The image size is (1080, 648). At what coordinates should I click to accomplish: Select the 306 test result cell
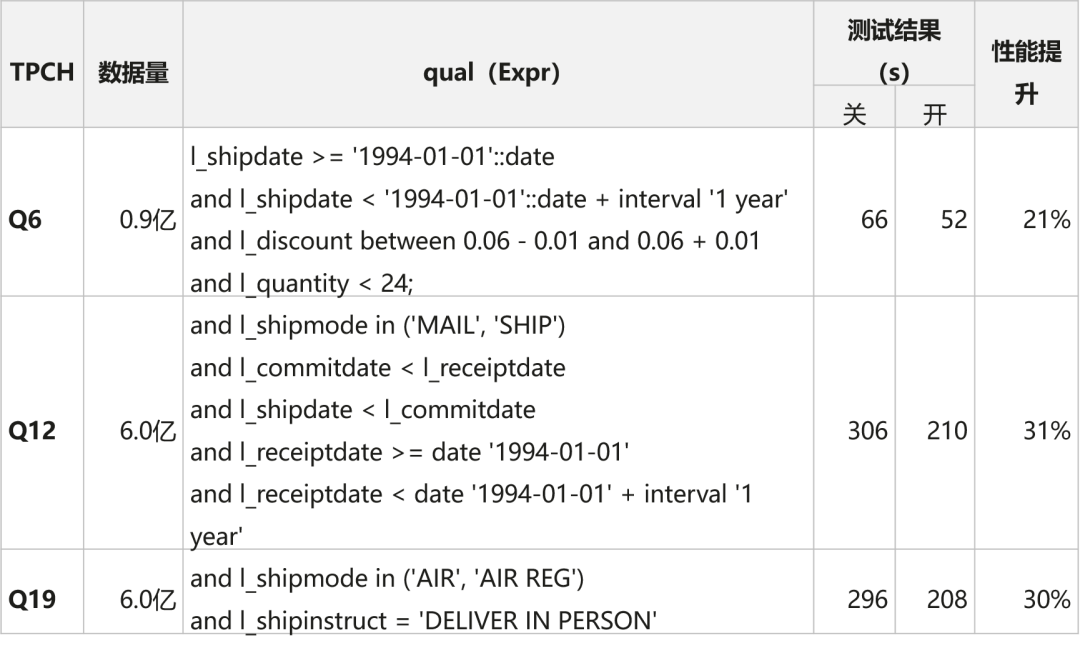pyautogui.click(x=867, y=431)
